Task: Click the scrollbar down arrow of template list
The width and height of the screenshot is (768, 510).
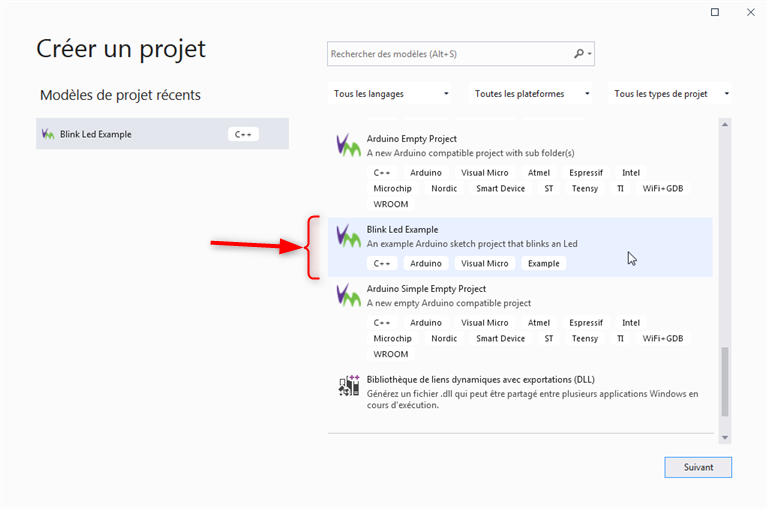Action: tap(725, 437)
